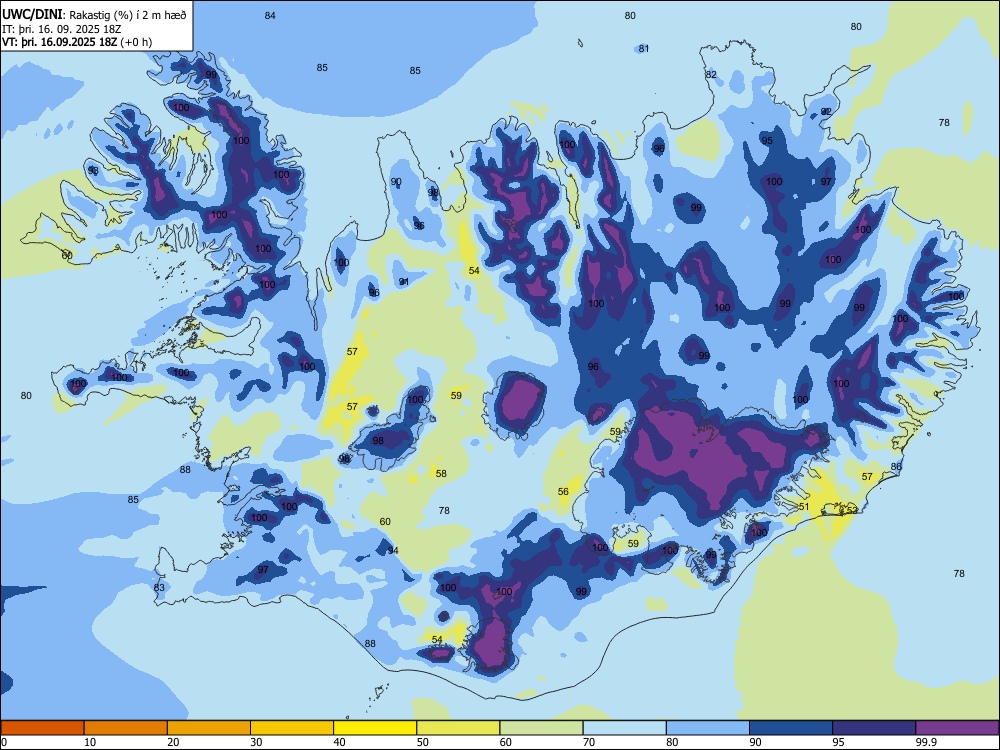
Task: Click the humidity value '51' in yellow area
Action: pyautogui.click(x=804, y=506)
